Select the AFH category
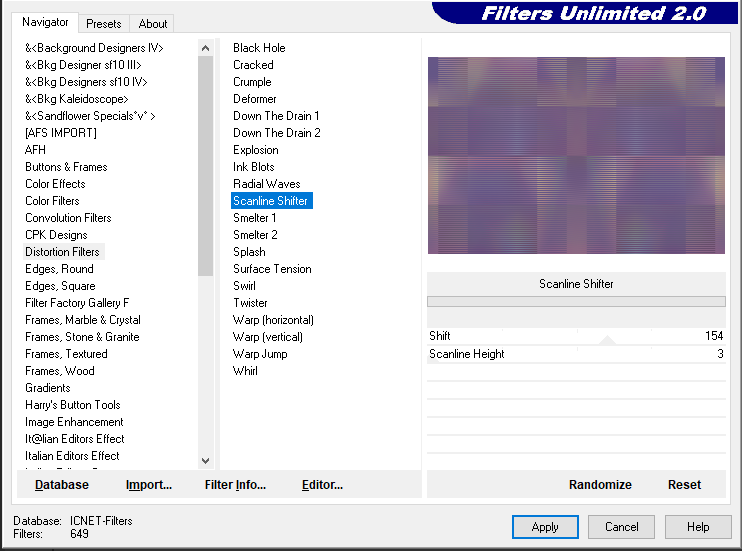742x551 pixels. coord(35,150)
